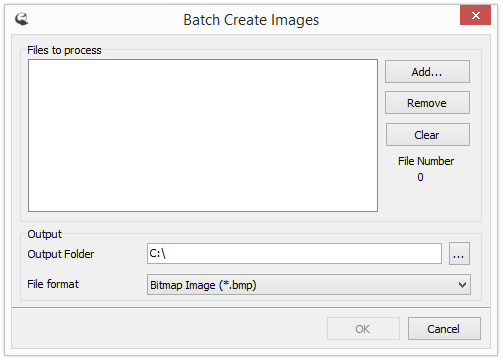This screenshot has height=360, width=503.
Task: Click the Output group label
Action: [x=44, y=234]
